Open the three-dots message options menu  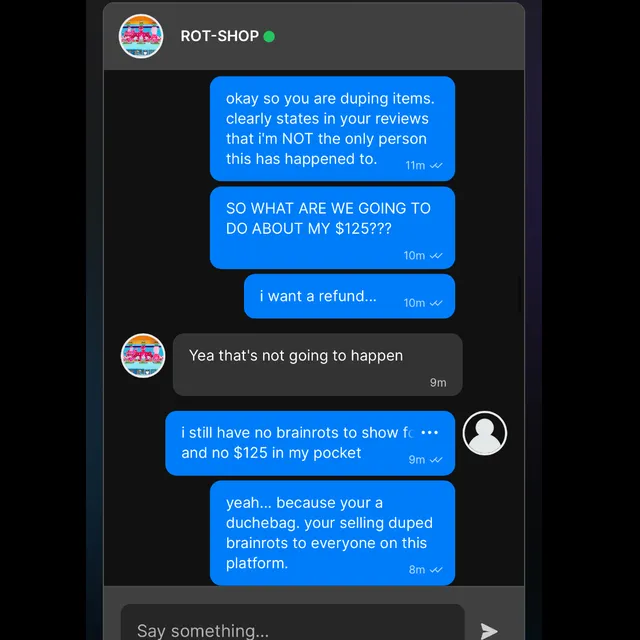click(x=430, y=432)
